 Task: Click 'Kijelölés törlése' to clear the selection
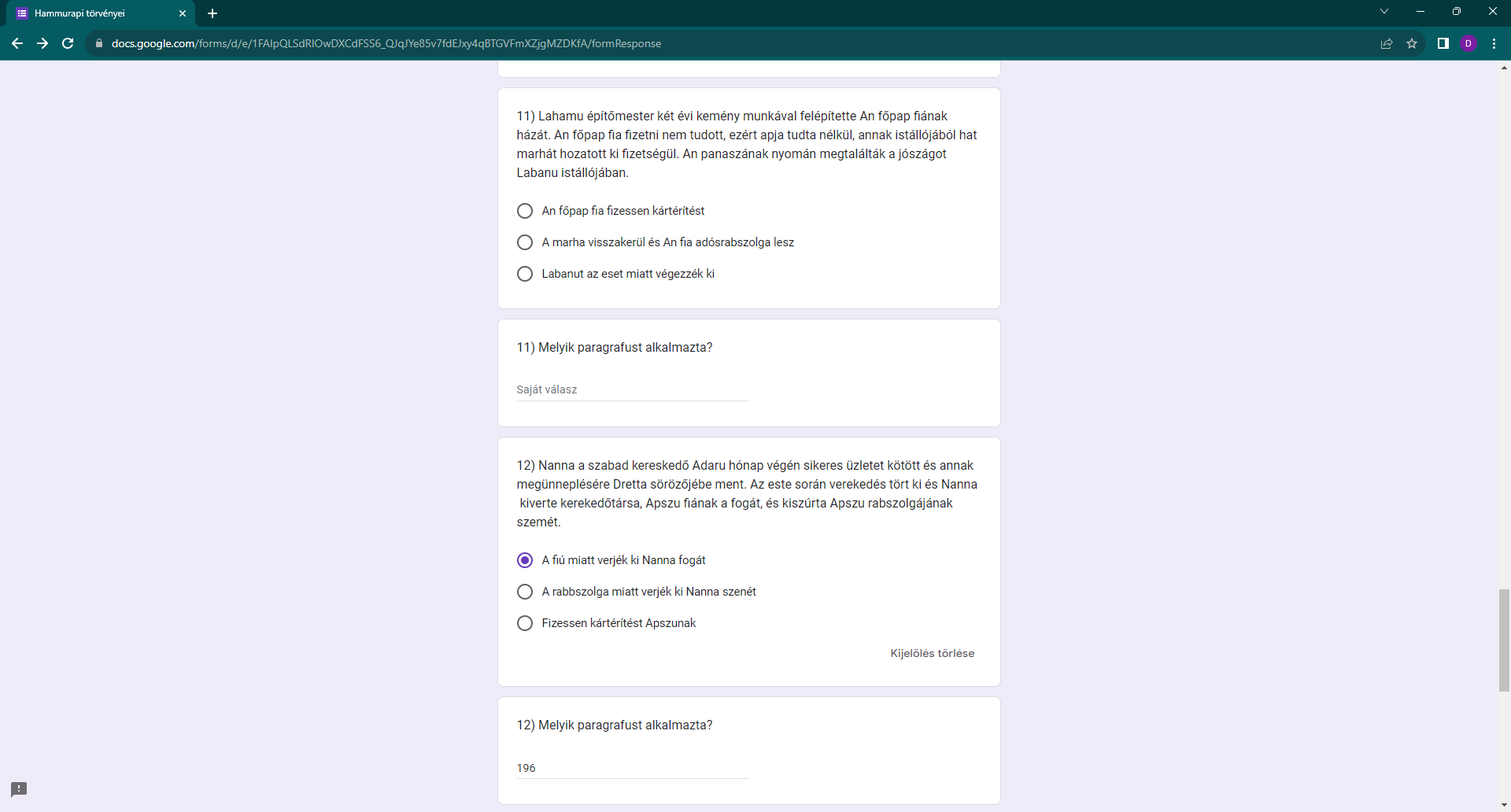click(x=932, y=653)
